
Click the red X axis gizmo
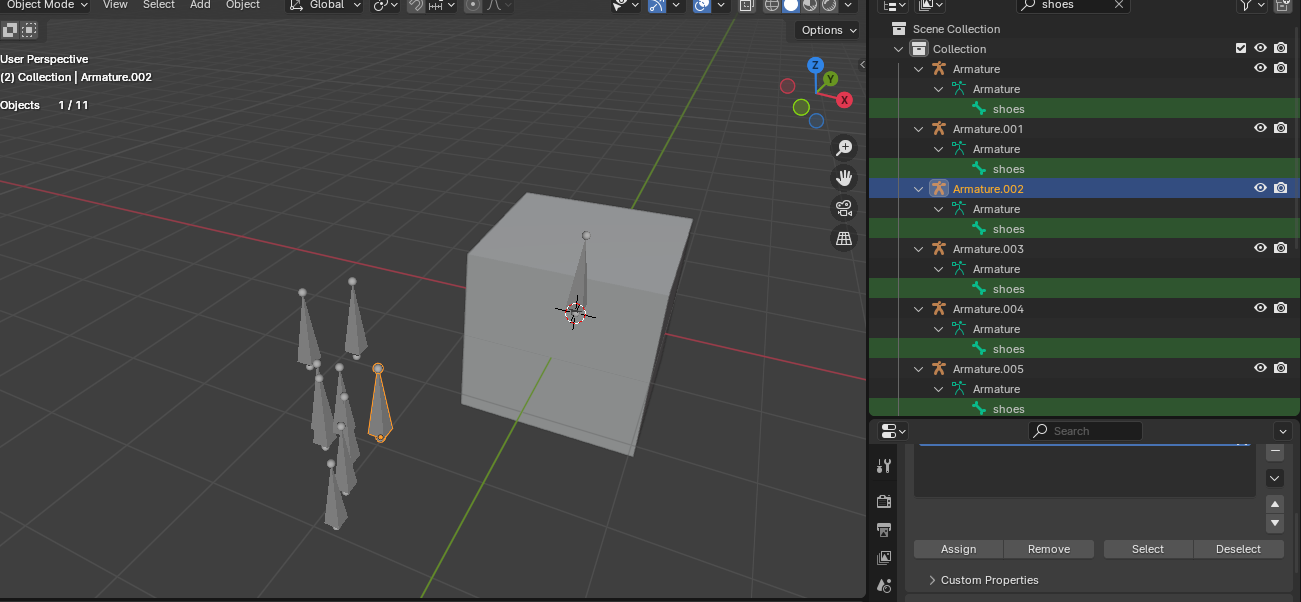(x=844, y=100)
